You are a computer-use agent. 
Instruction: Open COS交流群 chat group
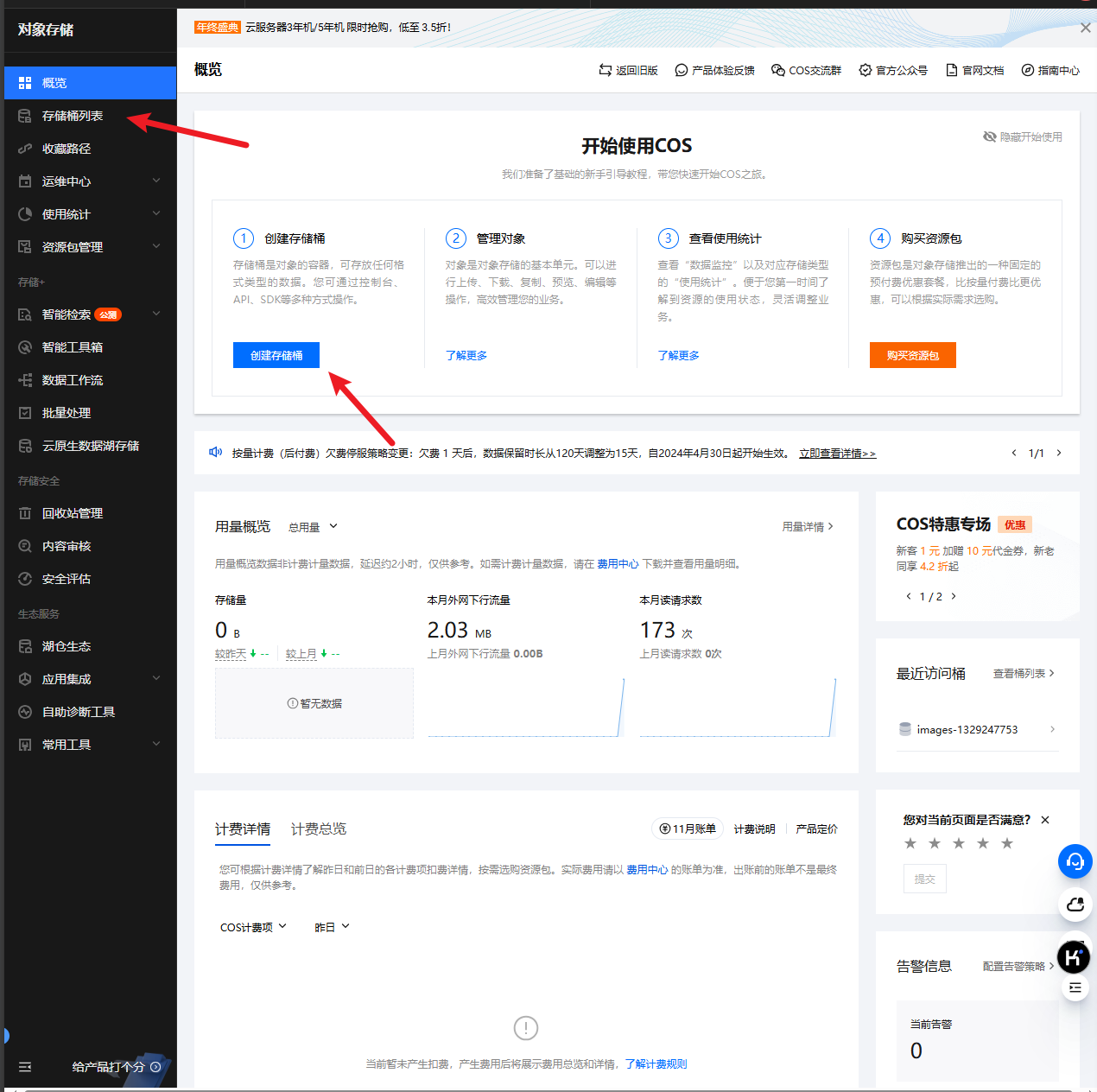click(x=806, y=71)
